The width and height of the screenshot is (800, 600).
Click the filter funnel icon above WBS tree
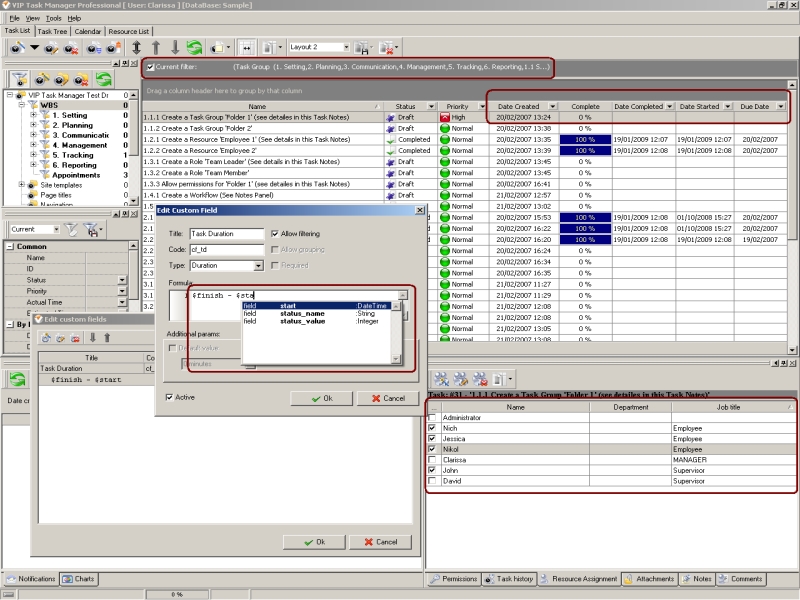[19, 79]
